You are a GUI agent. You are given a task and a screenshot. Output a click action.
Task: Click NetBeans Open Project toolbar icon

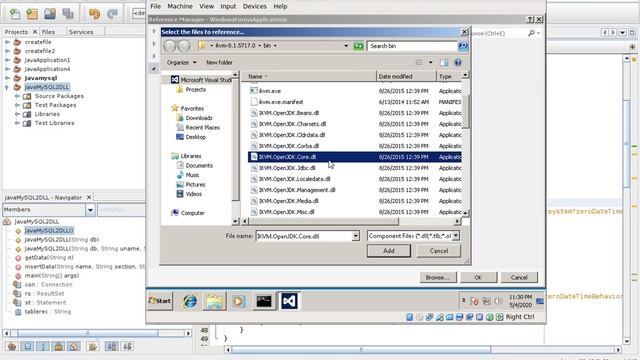[x=50, y=14]
